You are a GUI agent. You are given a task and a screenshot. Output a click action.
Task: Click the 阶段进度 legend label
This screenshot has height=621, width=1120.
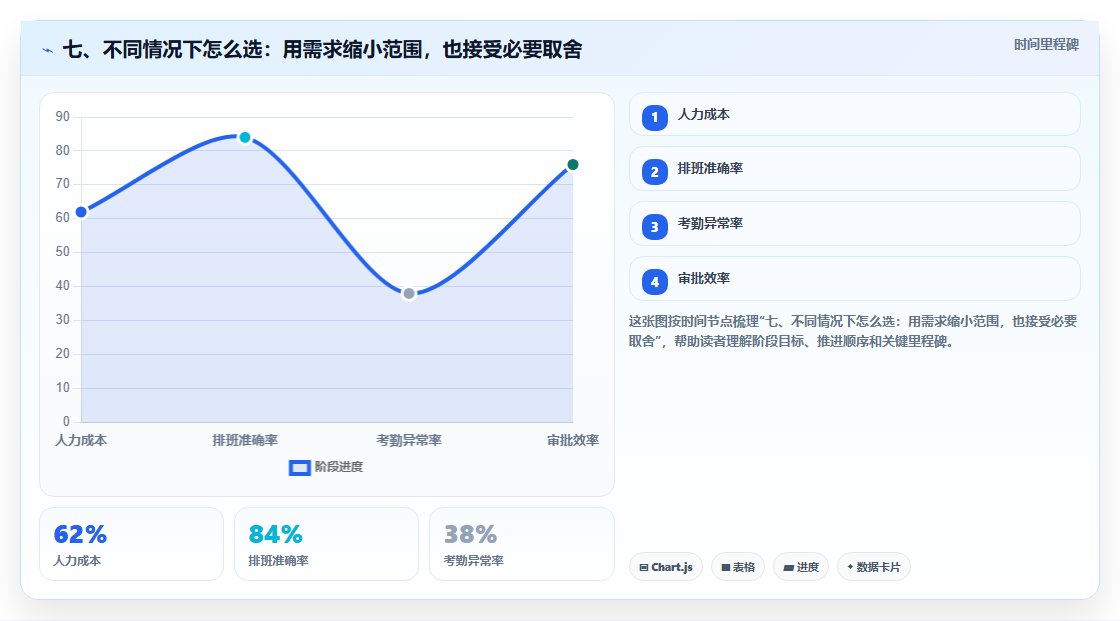pyautogui.click(x=339, y=467)
